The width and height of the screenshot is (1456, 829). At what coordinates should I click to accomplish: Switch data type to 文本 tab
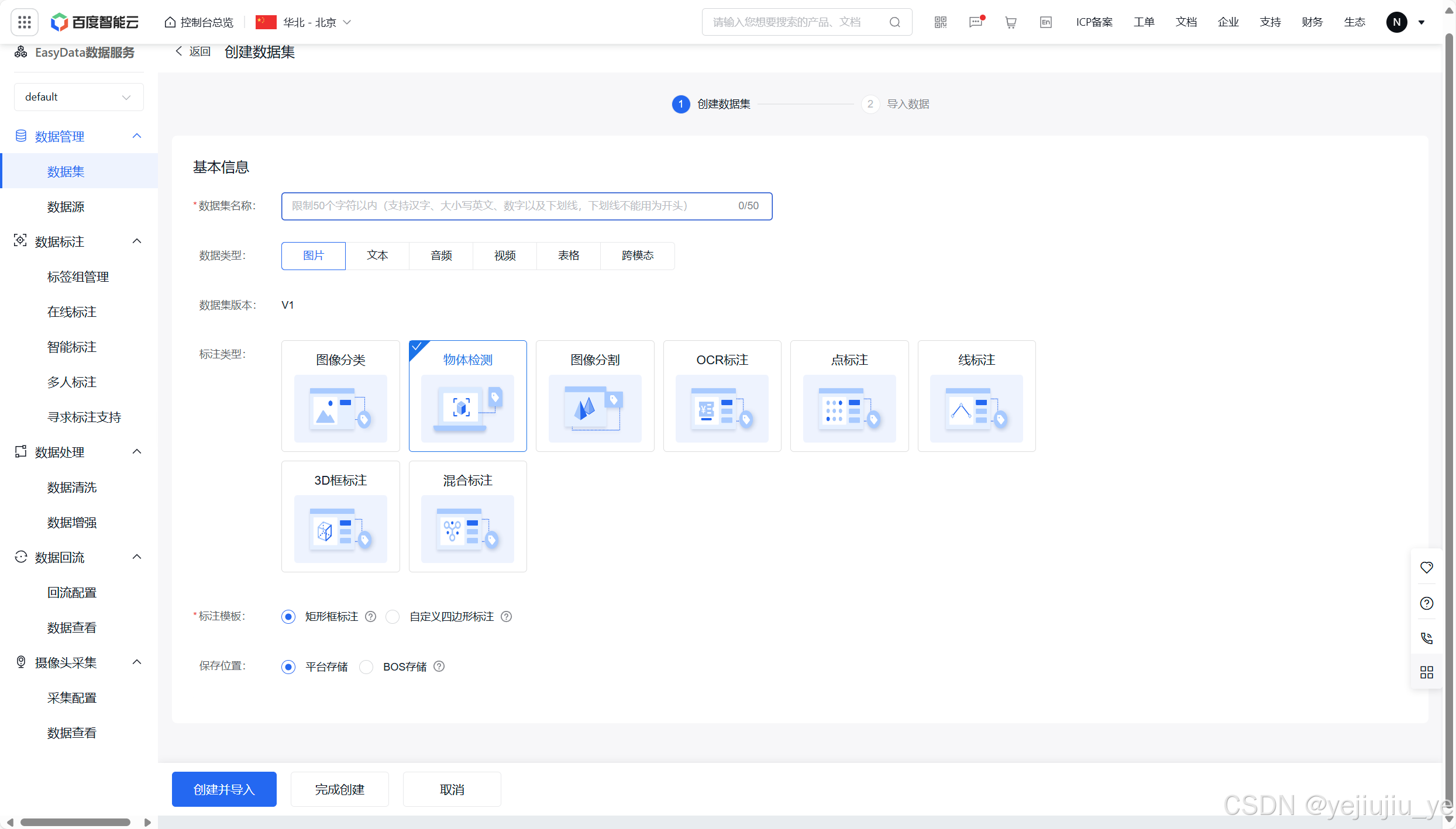(x=377, y=255)
